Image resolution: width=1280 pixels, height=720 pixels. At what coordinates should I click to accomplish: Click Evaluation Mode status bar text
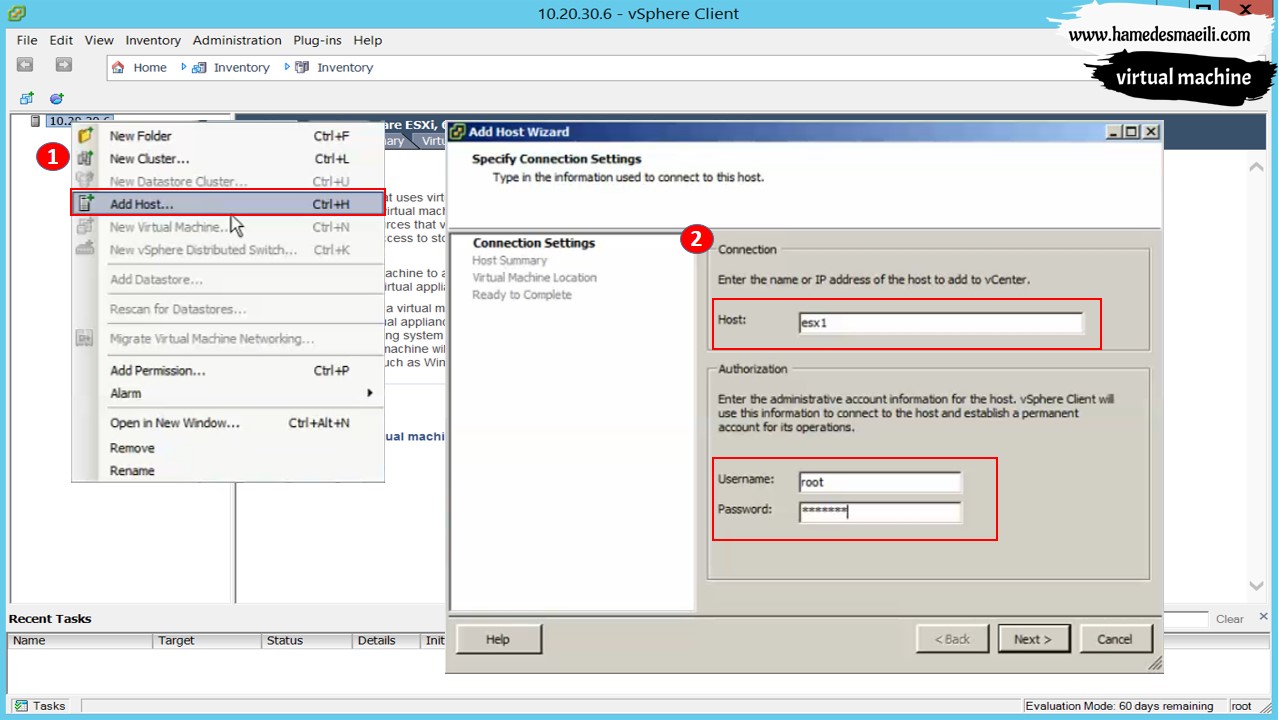point(1119,706)
